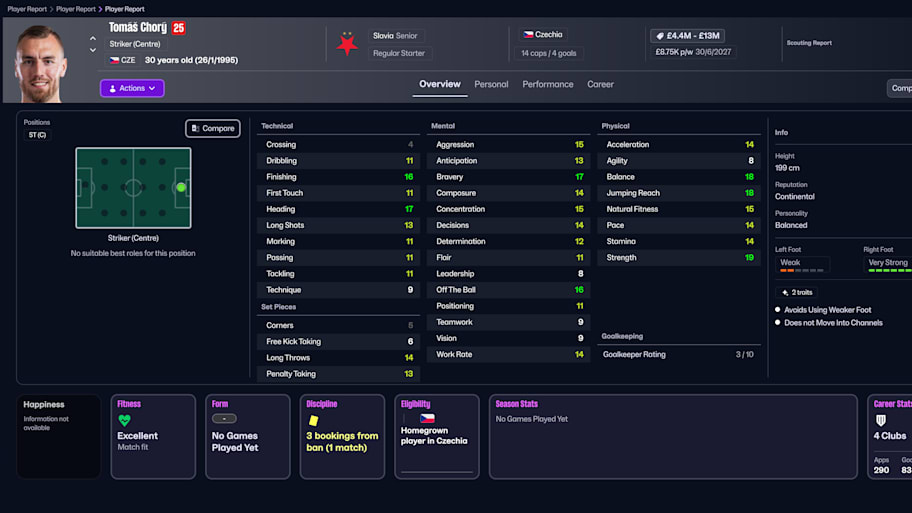Click the Scouting Report label

(809, 43)
